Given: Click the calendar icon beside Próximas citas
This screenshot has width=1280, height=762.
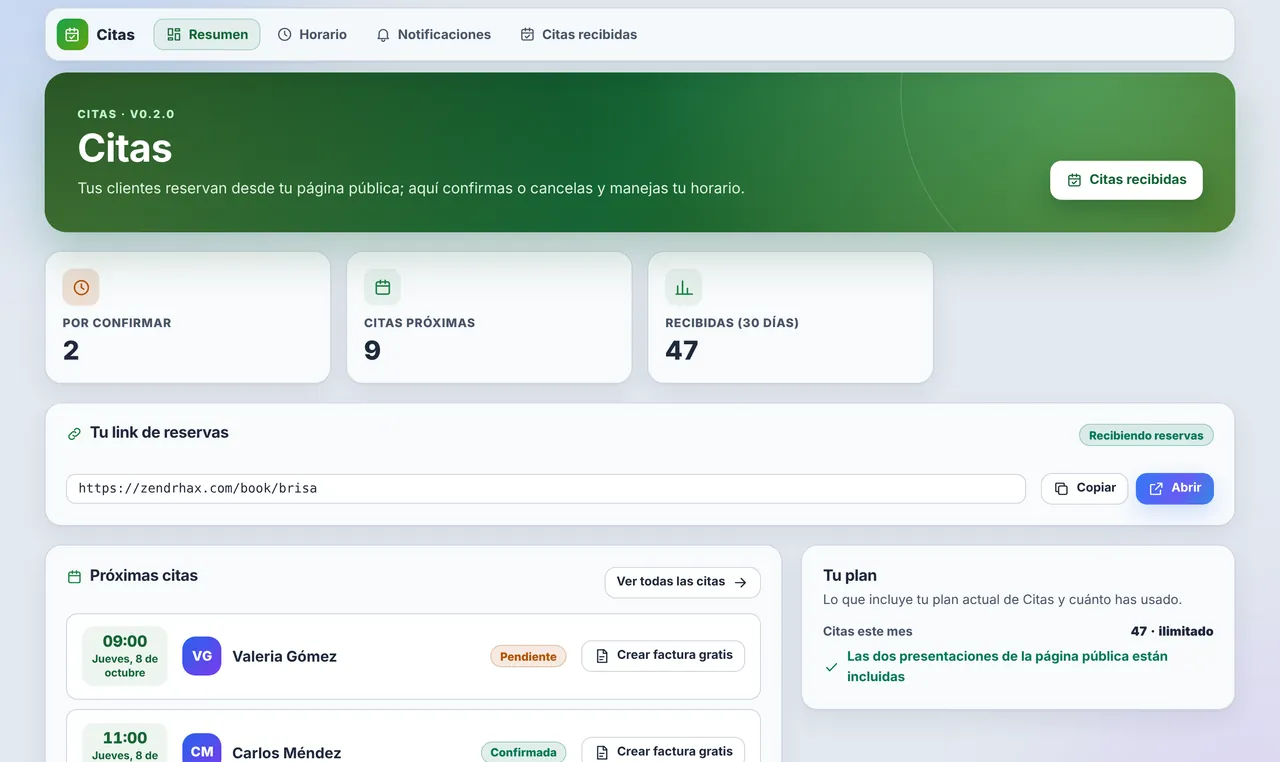Looking at the screenshot, I should 74,577.
